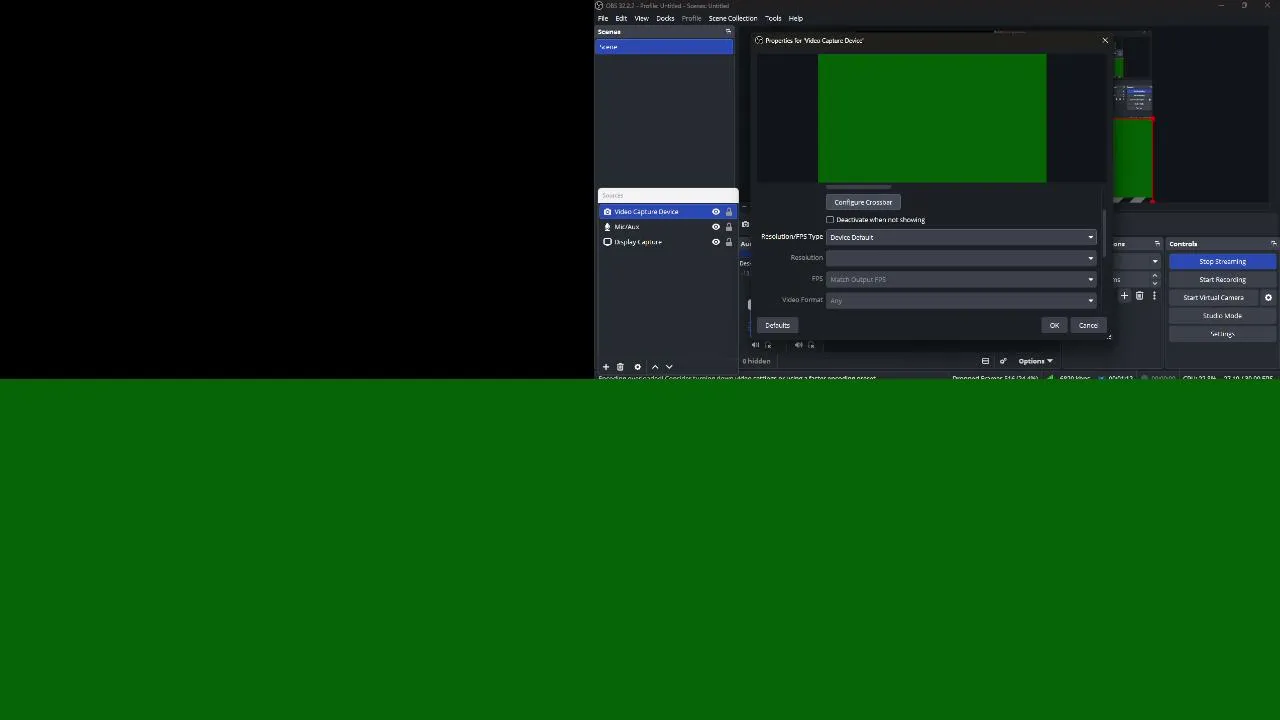
Task: Open the Resolution dropdown
Action: pyautogui.click(x=961, y=258)
